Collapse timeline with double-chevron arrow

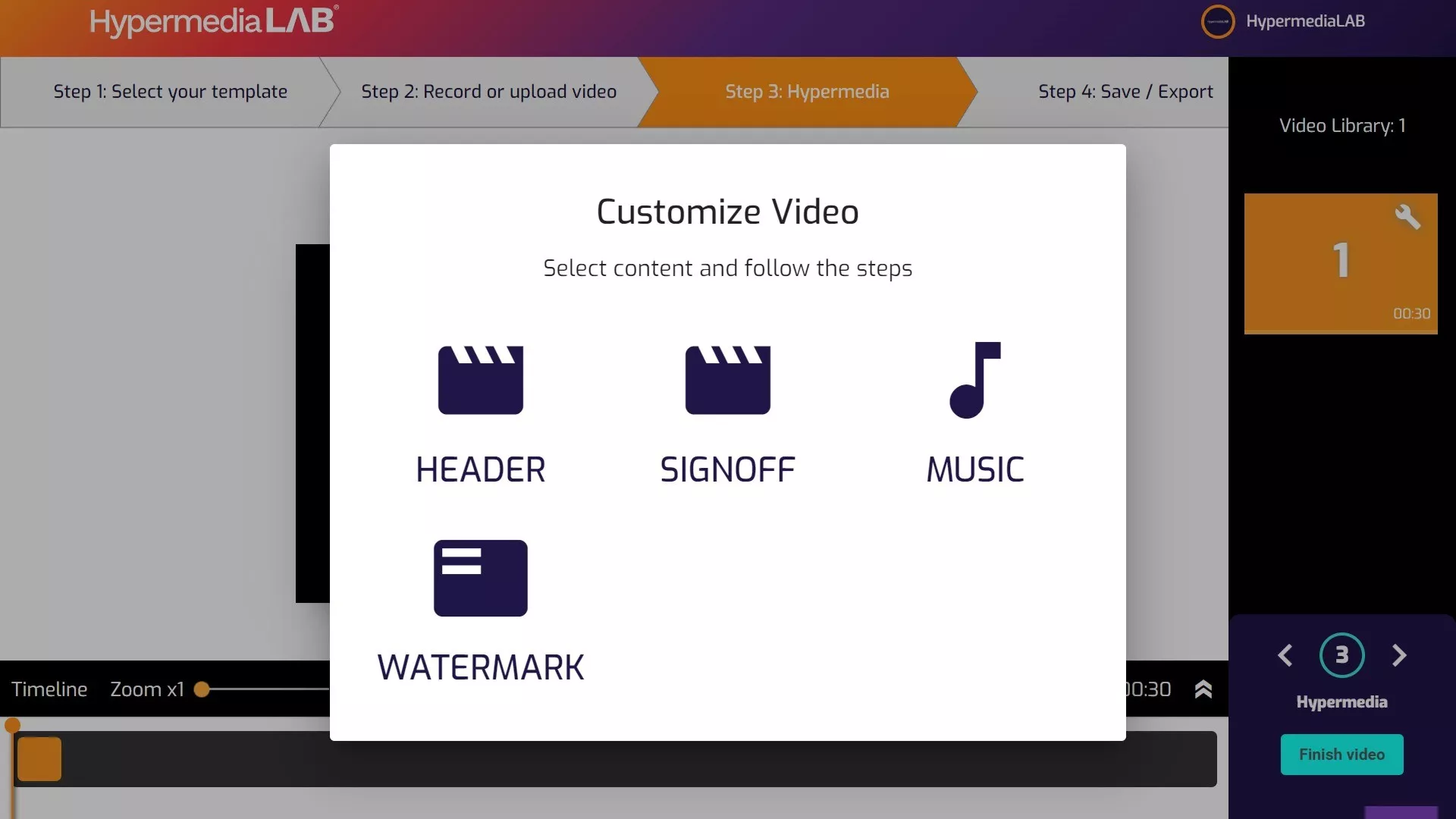pyautogui.click(x=1203, y=689)
